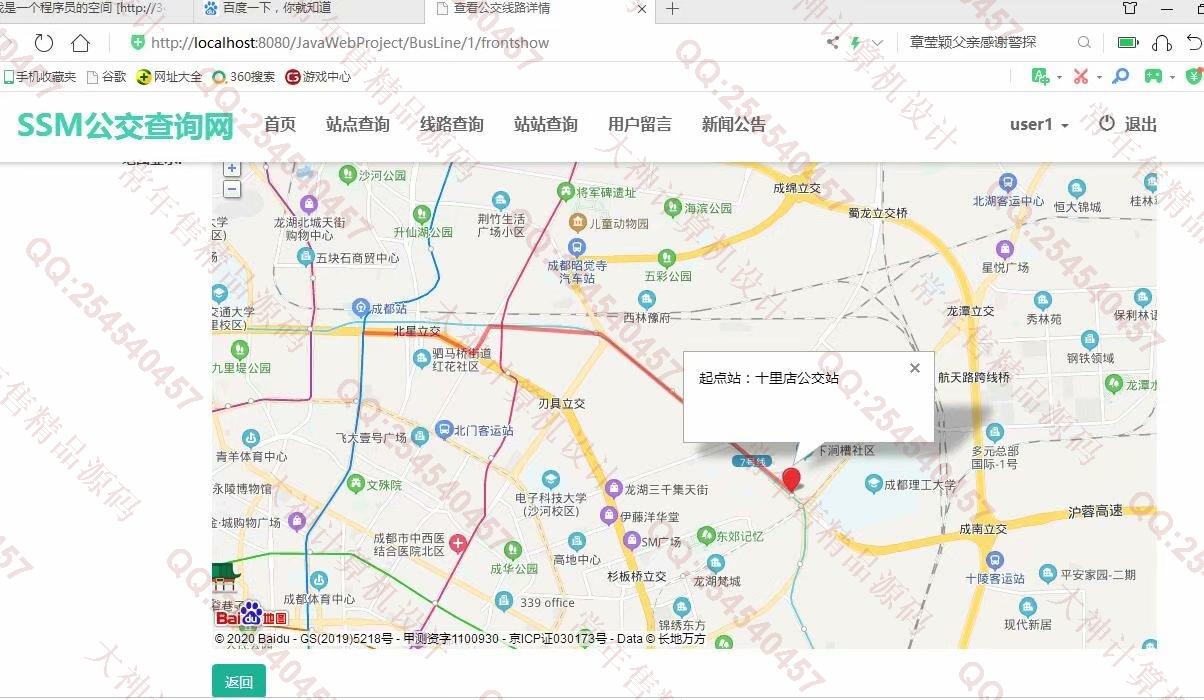Click 成都站 railway station icon on map
This screenshot has height=700, width=1204.
point(361,308)
